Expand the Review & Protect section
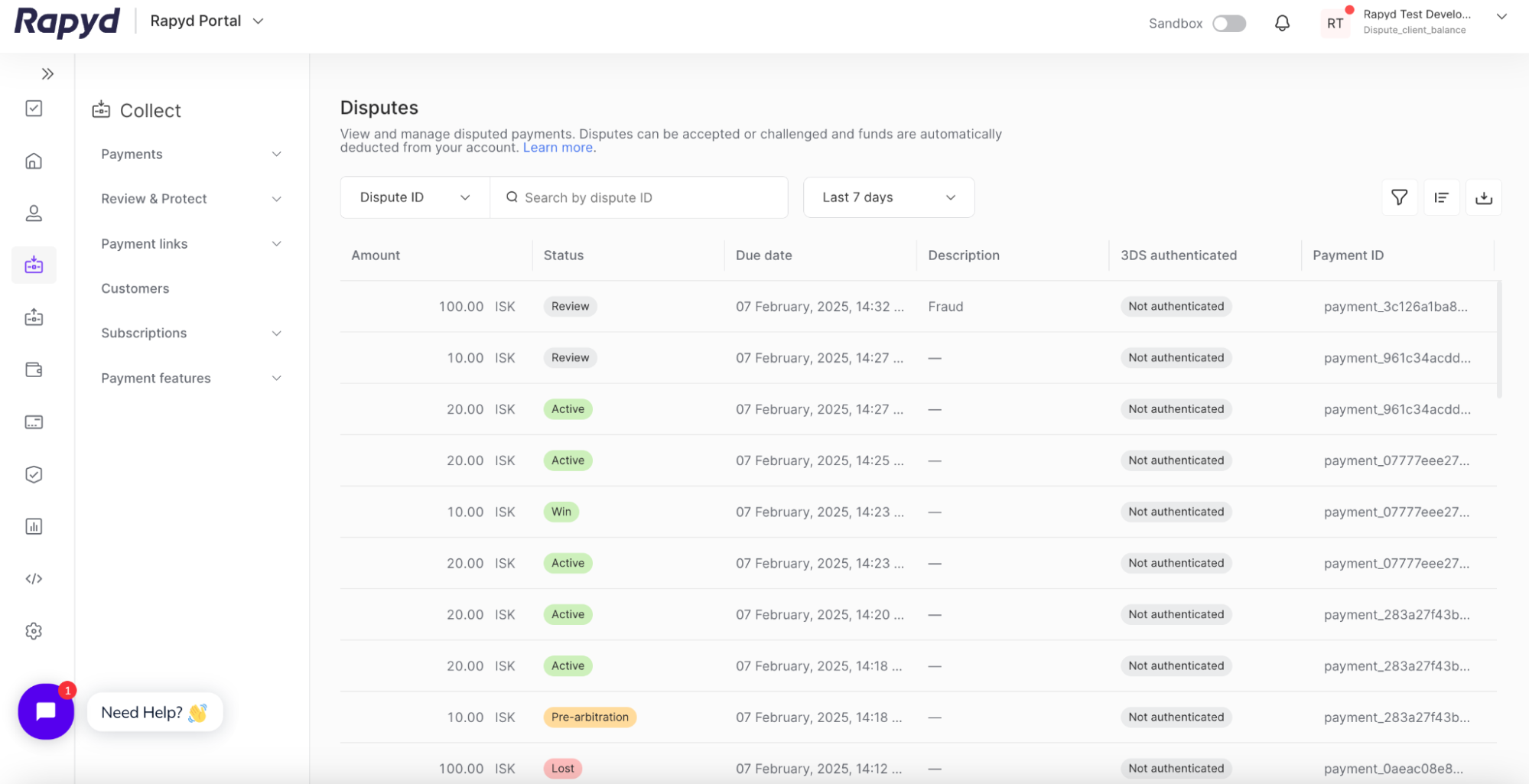Viewport: 1529px width, 784px height. click(190, 199)
